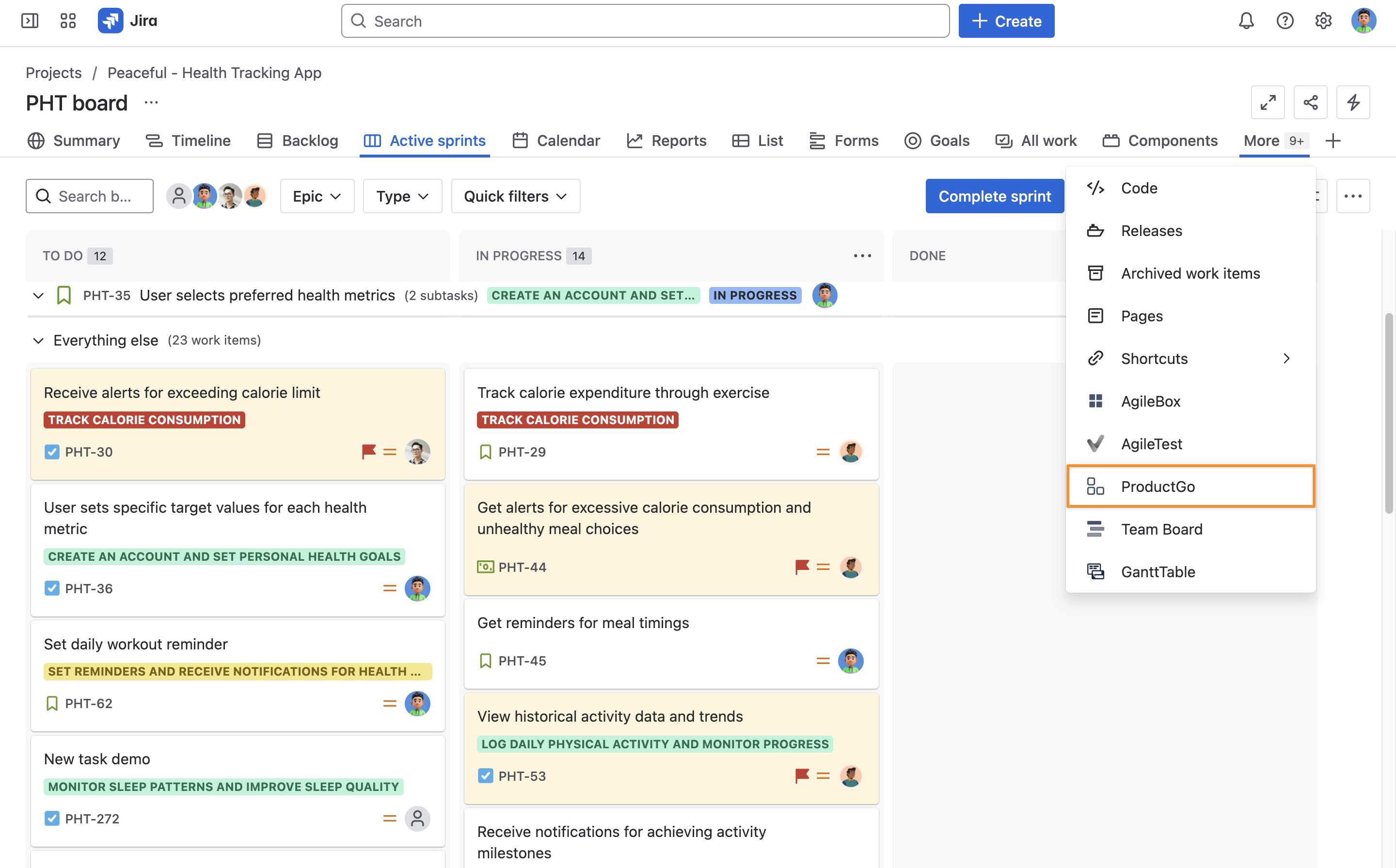1396x868 pixels.
Task: Click the red flag on PHT-30 card
Action: pos(368,452)
